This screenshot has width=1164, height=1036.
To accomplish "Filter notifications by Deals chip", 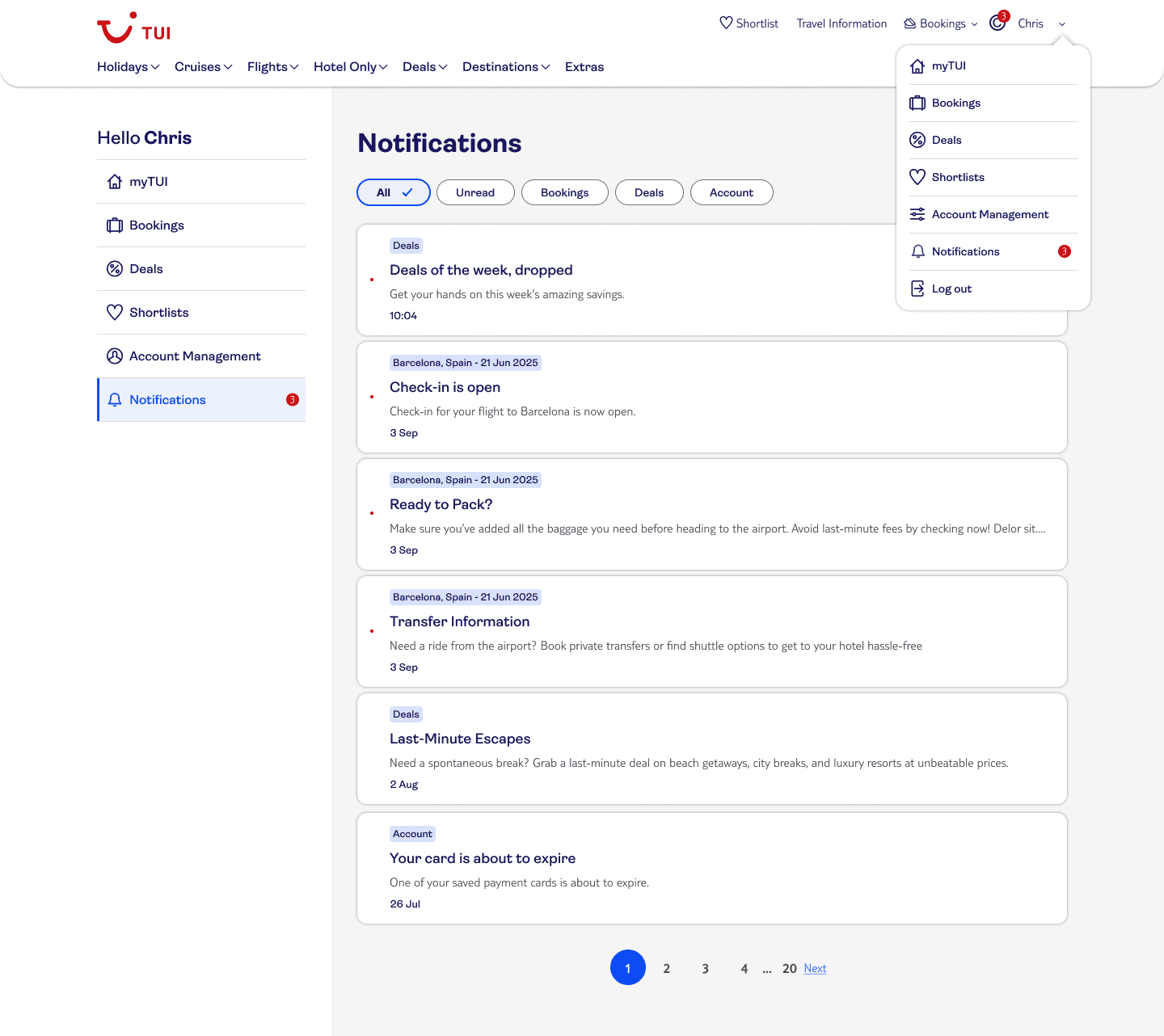I will [x=649, y=192].
